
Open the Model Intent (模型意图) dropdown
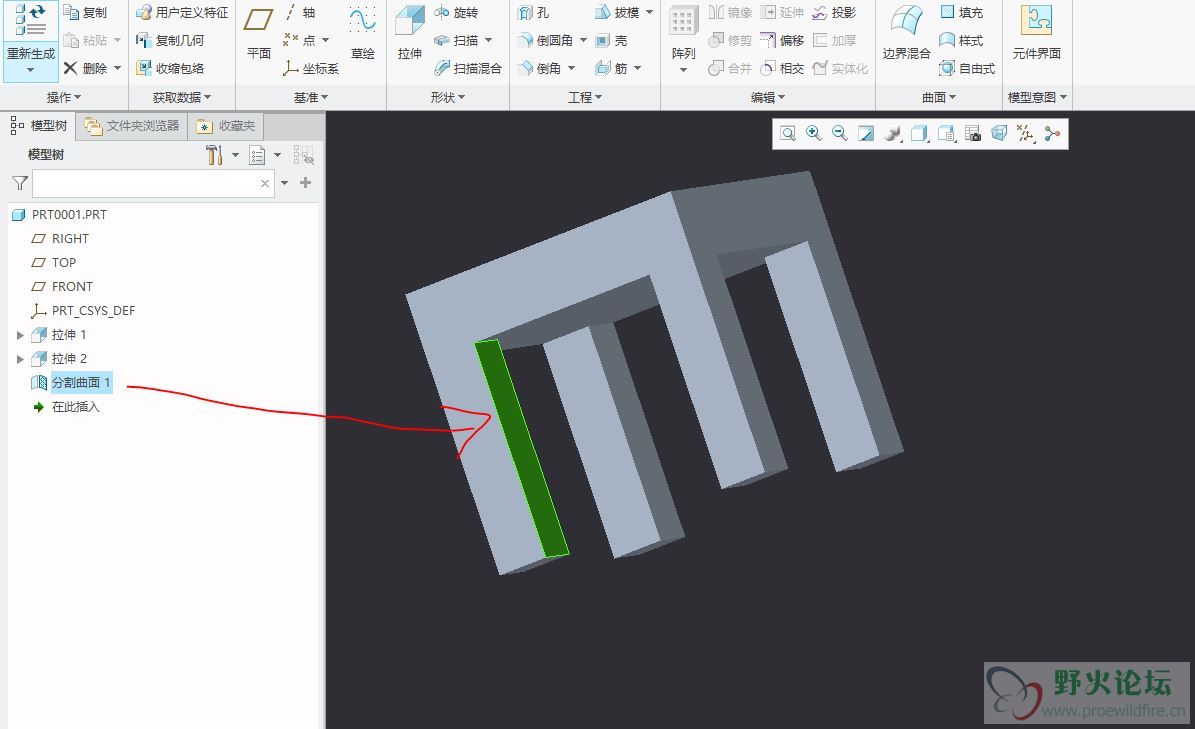1038,98
